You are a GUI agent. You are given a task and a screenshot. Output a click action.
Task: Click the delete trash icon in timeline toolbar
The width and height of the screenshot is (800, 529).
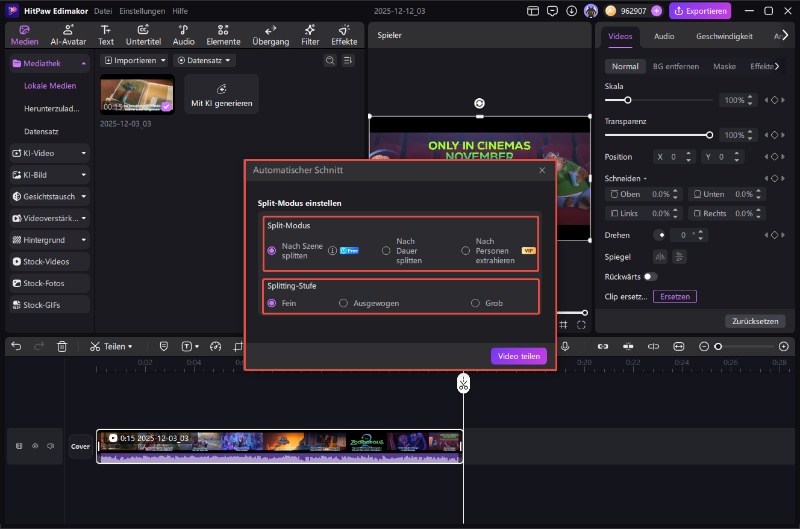pyautogui.click(x=62, y=346)
